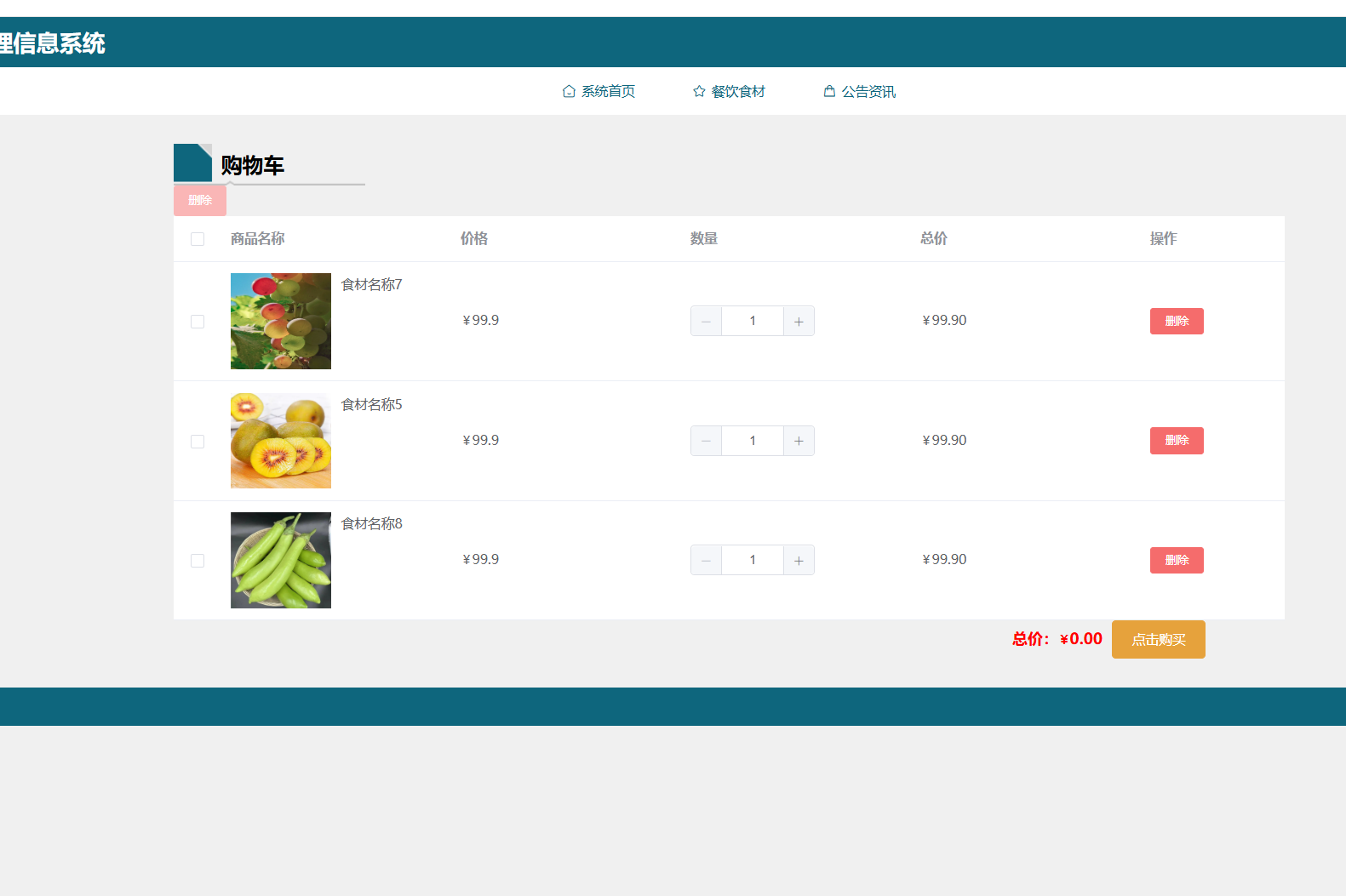Focus the quantity field of 食材名称5
This screenshot has width=1346, height=896.
pyautogui.click(x=753, y=441)
